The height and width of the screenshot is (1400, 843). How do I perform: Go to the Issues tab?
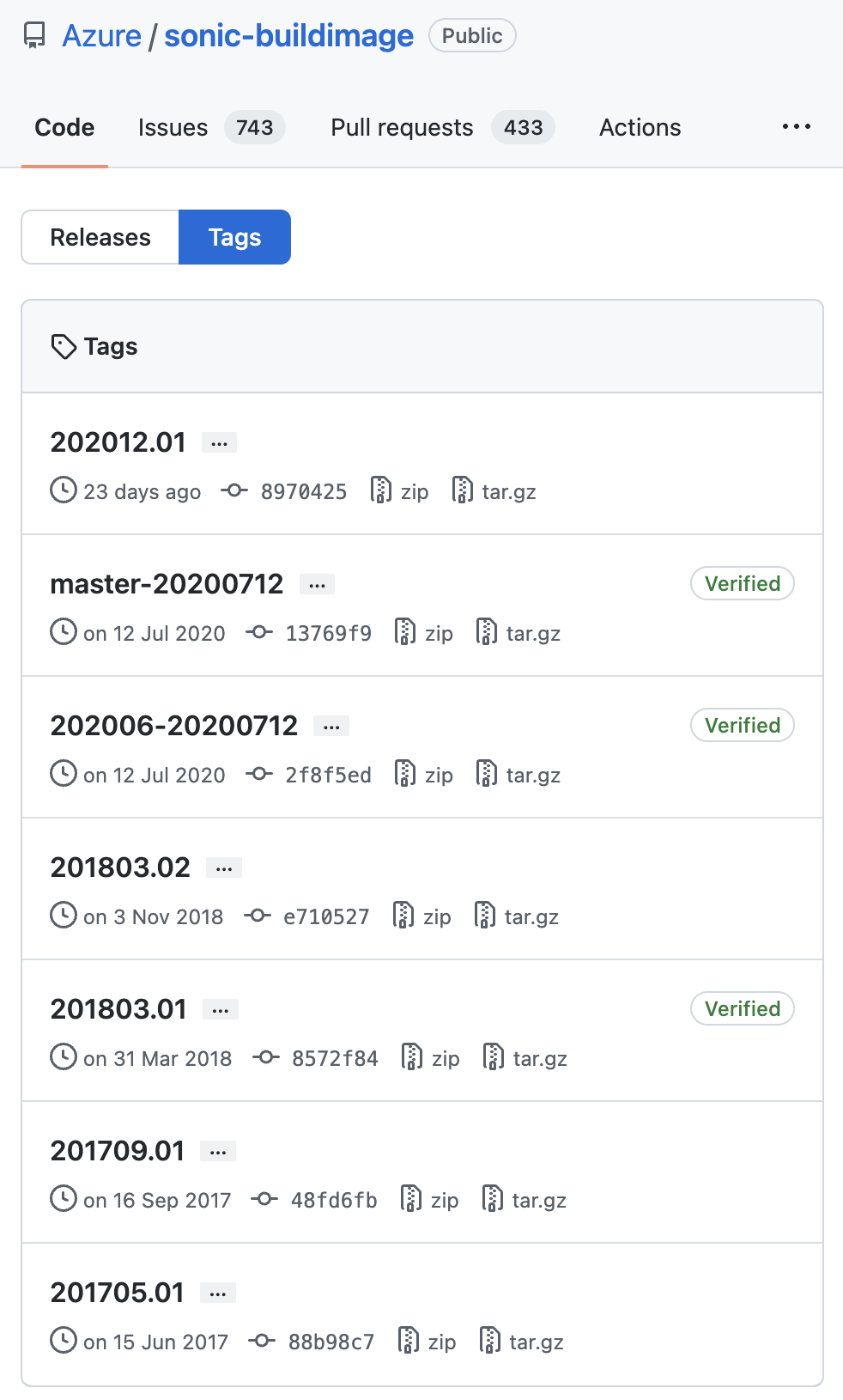pyautogui.click(x=211, y=127)
